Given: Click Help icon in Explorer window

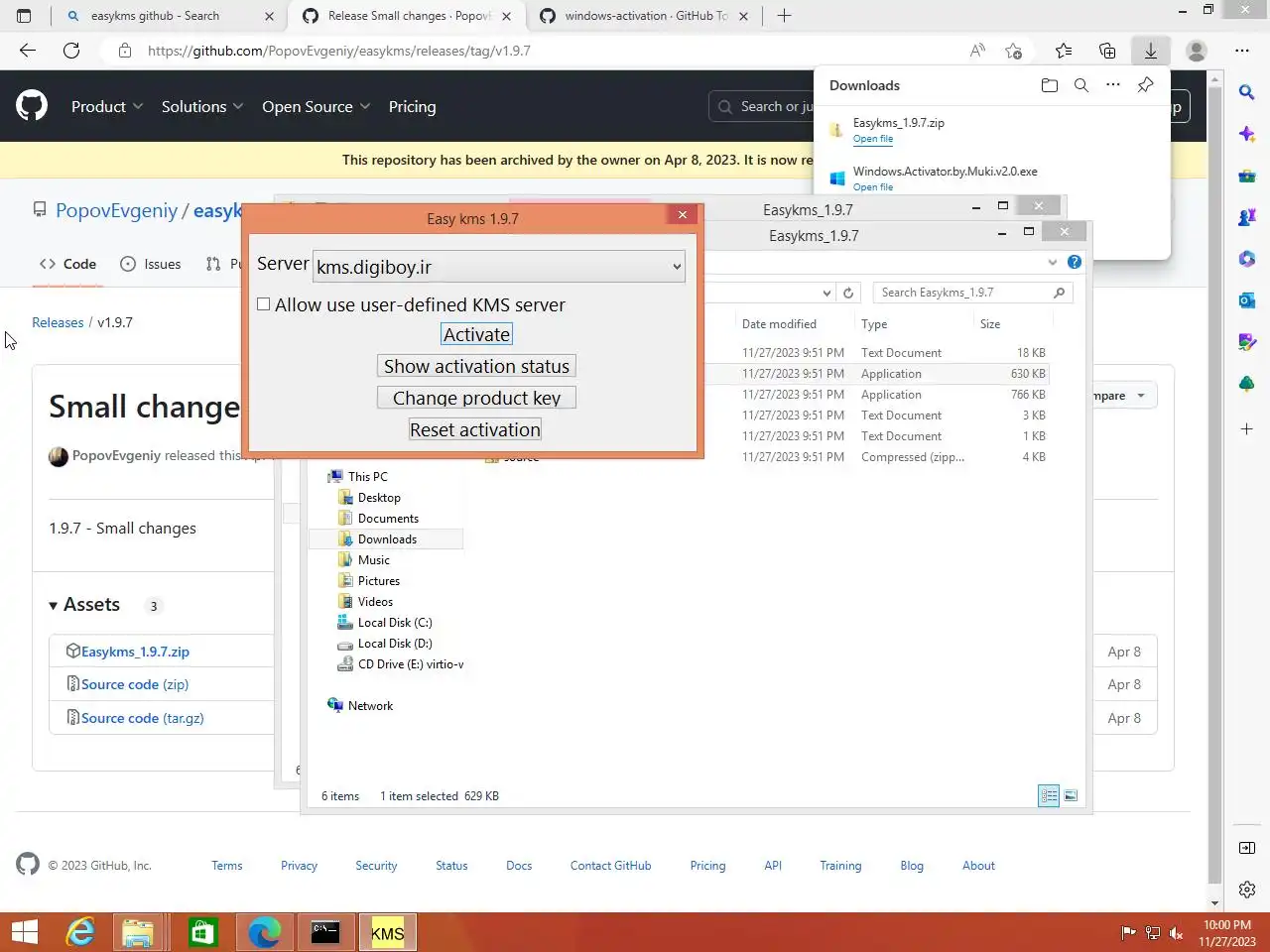Looking at the screenshot, I should (x=1075, y=262).
